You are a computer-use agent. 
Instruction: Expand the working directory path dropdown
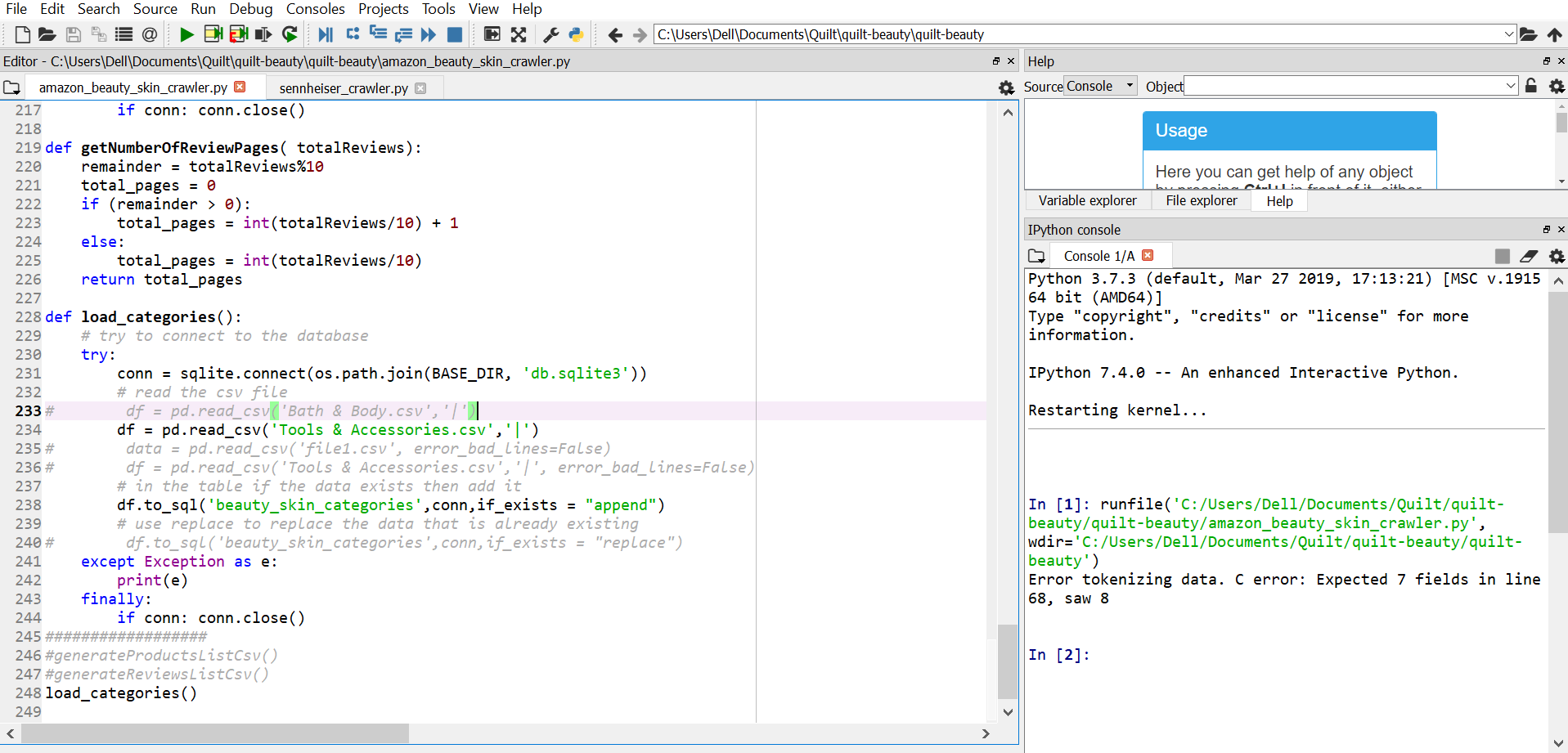coord(1509,34)
